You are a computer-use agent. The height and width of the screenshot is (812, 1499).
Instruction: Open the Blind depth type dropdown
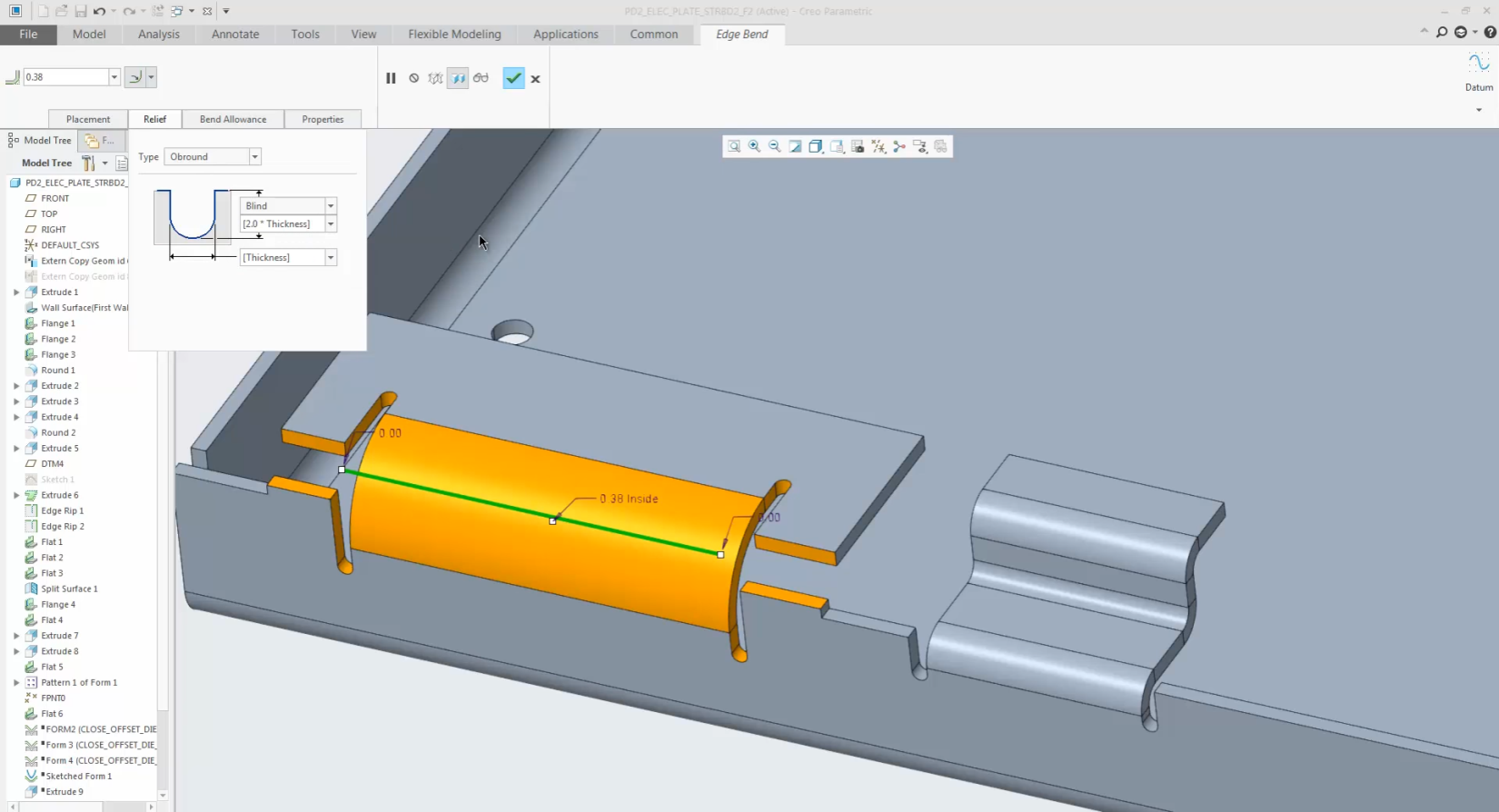(x=288, y=206)
